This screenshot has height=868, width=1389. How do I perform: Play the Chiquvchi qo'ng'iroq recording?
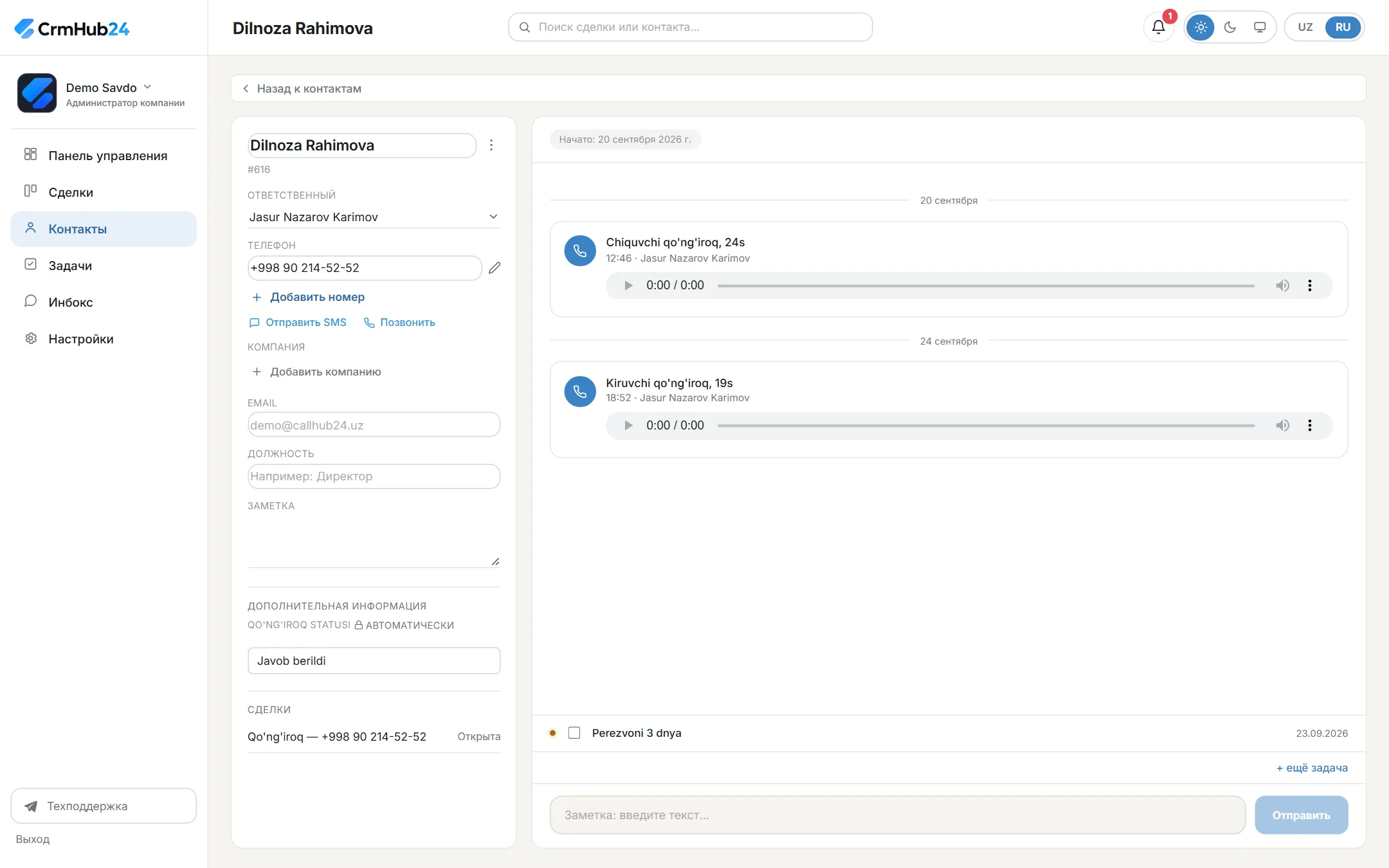[628, 285]
